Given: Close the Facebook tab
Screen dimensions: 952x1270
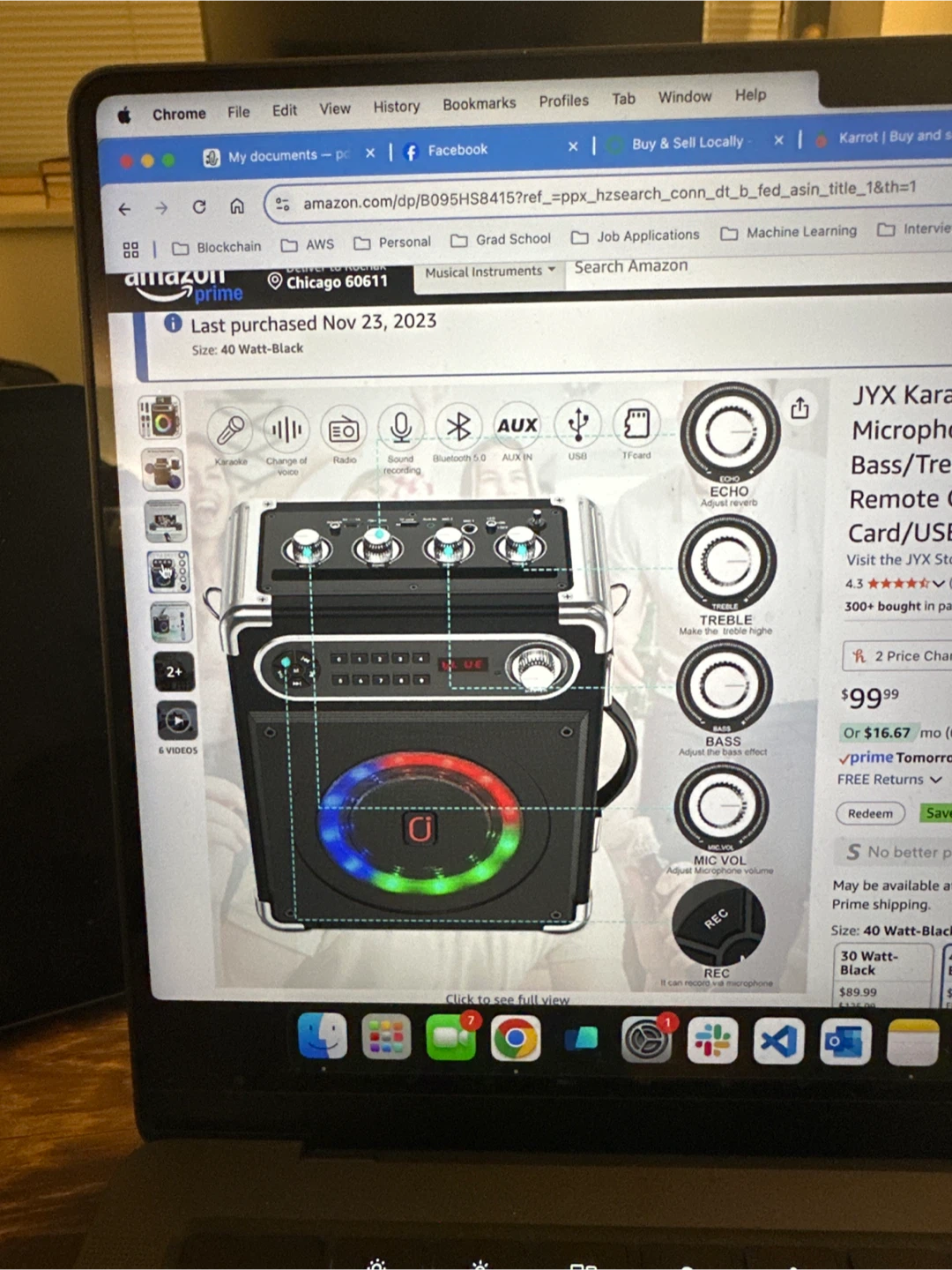Looking at the screenshot, I should [573, 146].
